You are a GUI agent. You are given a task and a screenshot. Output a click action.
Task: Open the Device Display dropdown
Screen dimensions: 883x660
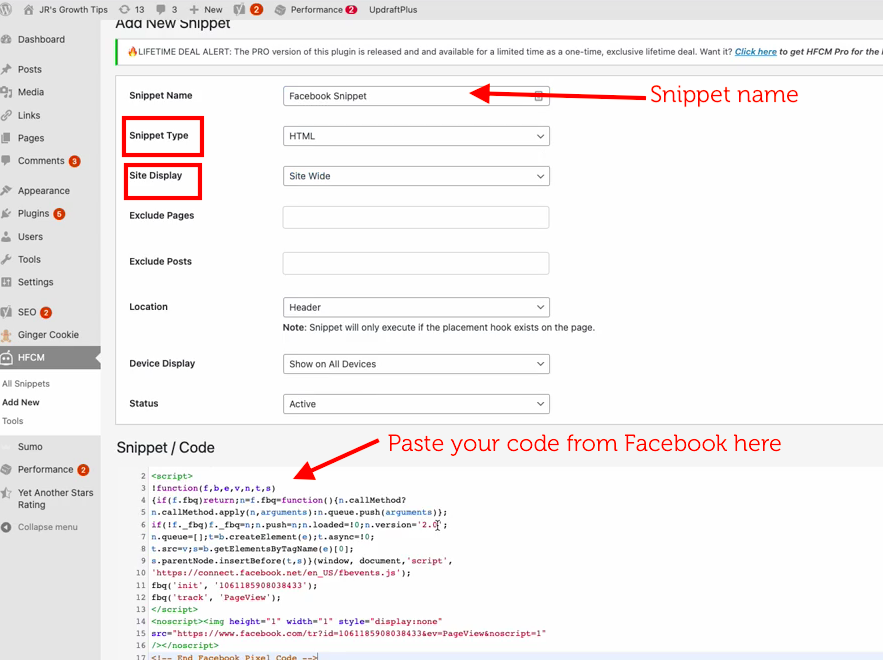tap(416, 364)
